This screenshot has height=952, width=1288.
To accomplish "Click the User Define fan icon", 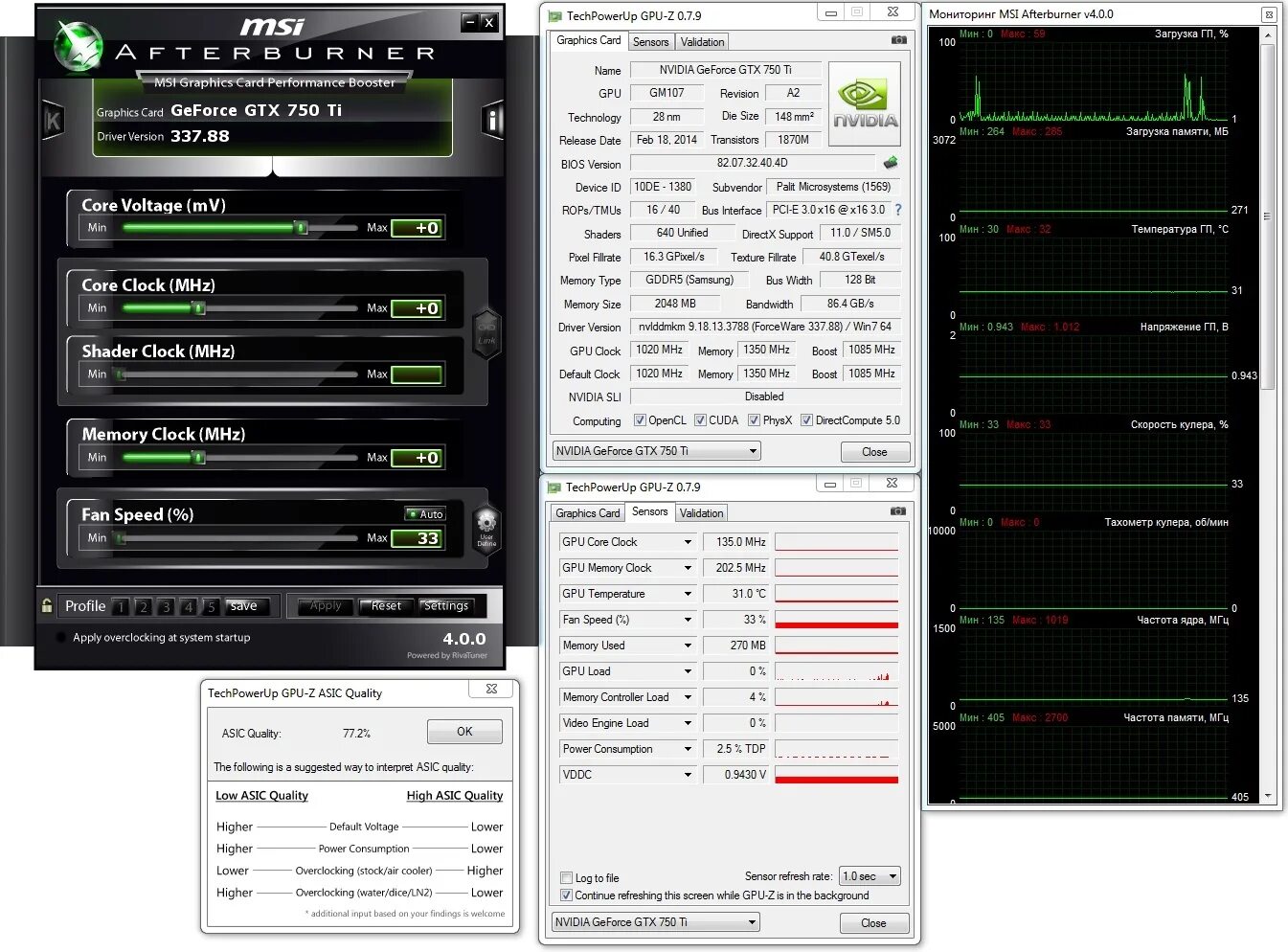I will tap(486, 528).
